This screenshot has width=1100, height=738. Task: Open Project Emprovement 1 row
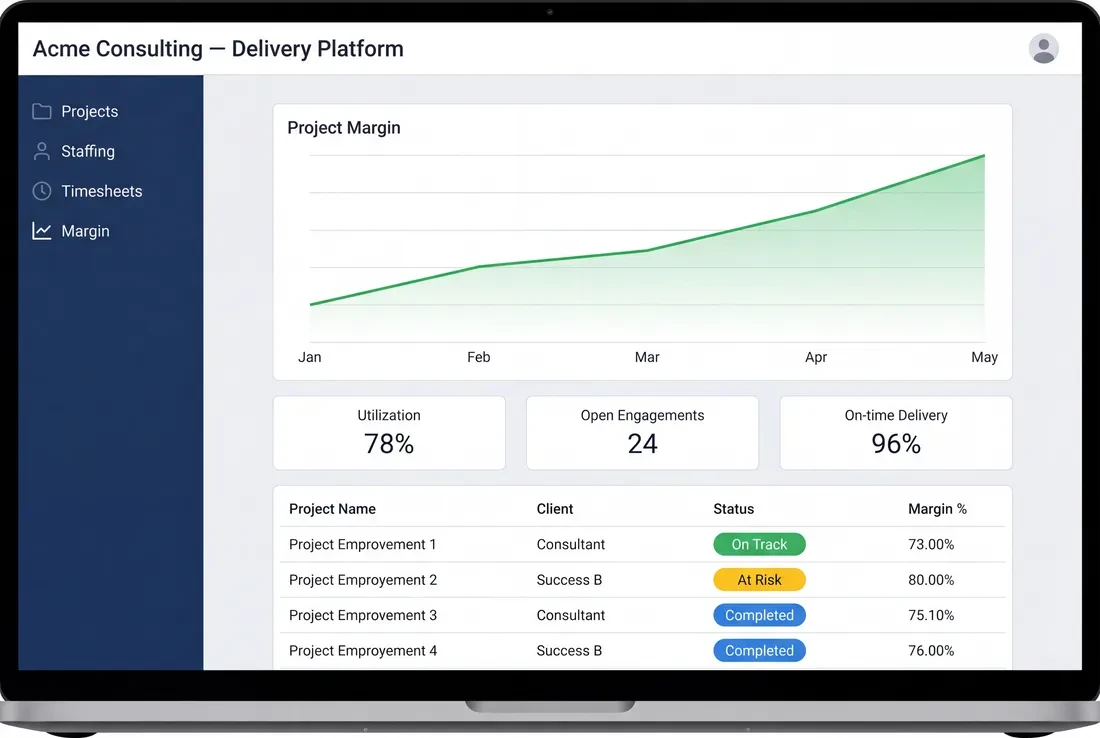coord(643,544)
